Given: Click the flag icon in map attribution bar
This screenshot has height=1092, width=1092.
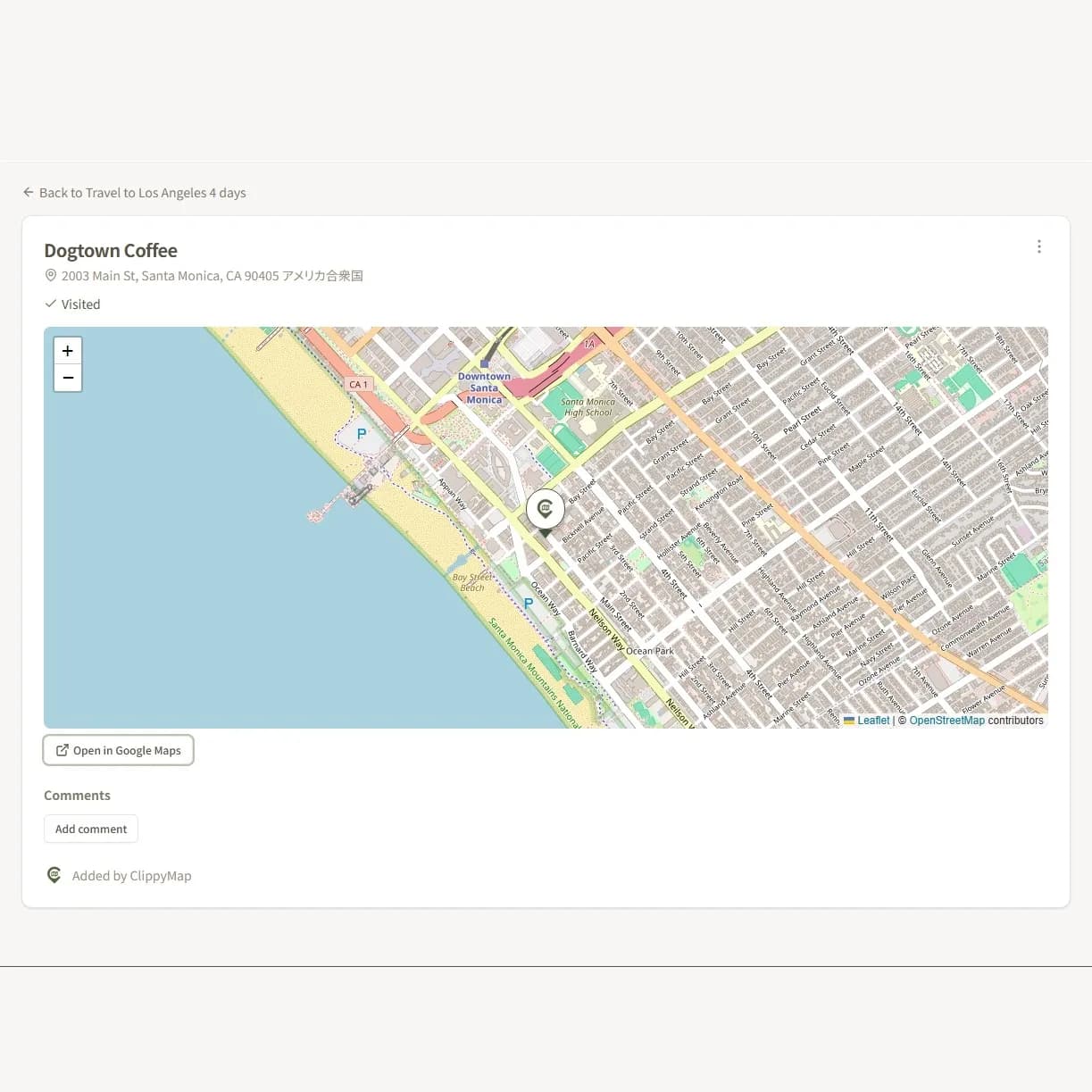Looking at the screenshot, I should (848, 720).
